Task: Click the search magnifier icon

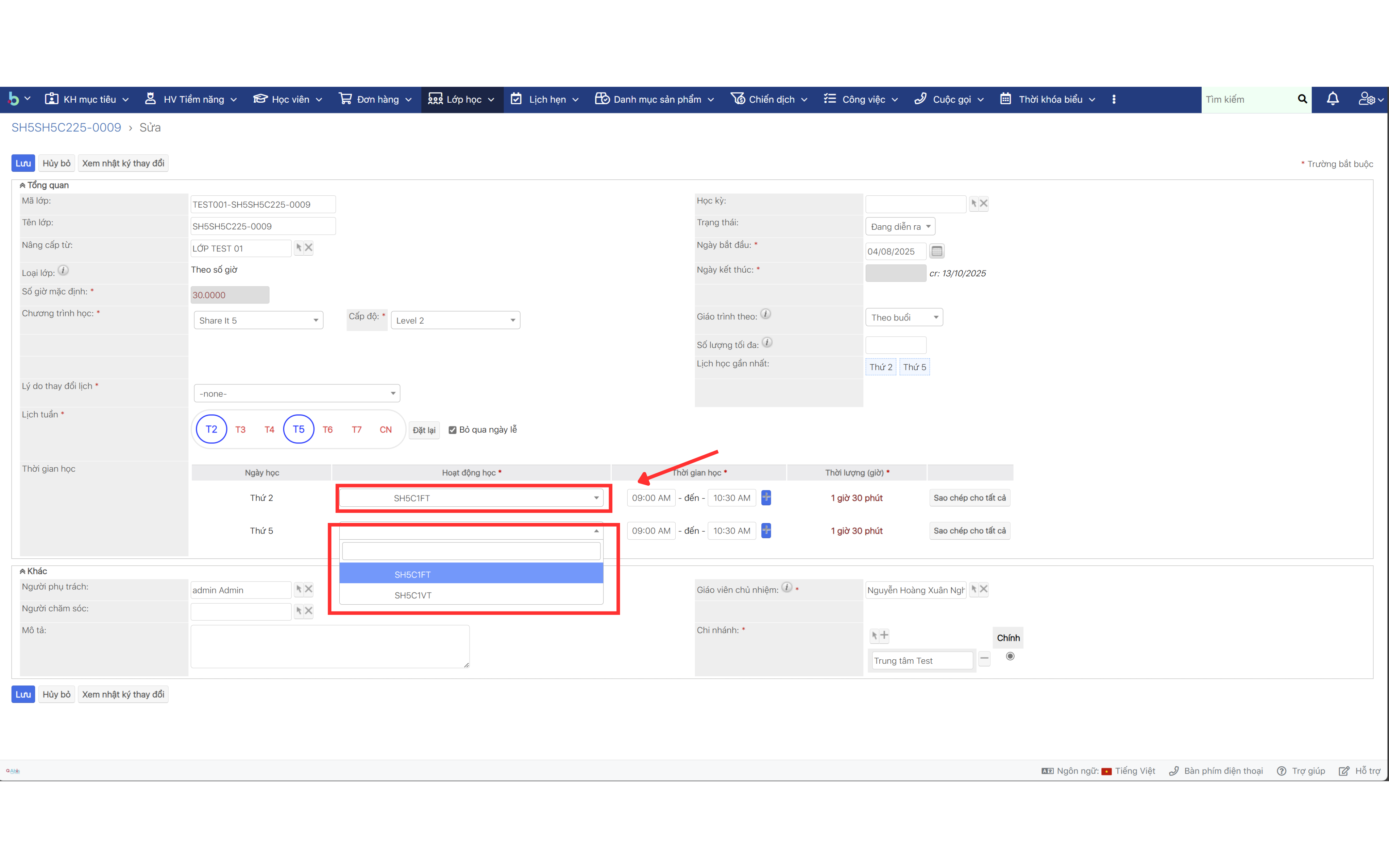Action: [1302, 99]
